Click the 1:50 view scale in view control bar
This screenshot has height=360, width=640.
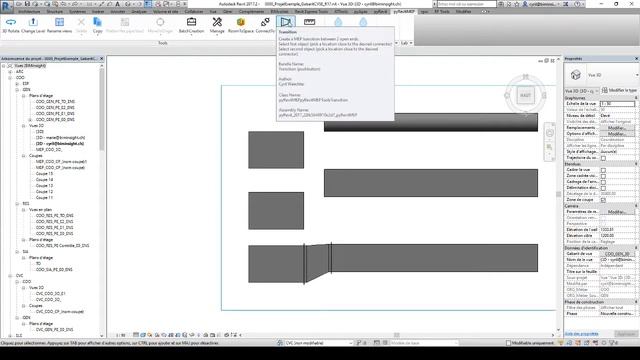120,335
